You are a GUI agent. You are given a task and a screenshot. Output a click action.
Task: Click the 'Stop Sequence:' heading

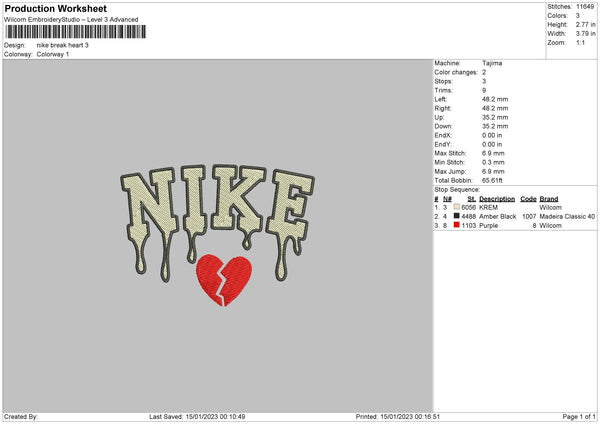pyautogui.click(x=457, y=190)
